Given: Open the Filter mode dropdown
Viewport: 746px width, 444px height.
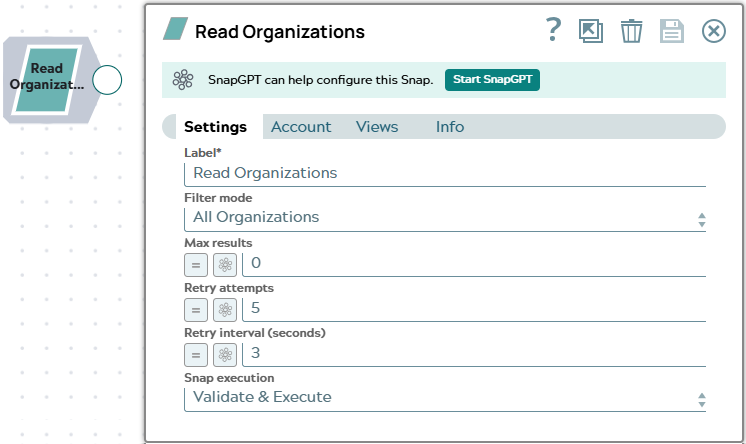Looking at the screenshot, I should 445,218.
